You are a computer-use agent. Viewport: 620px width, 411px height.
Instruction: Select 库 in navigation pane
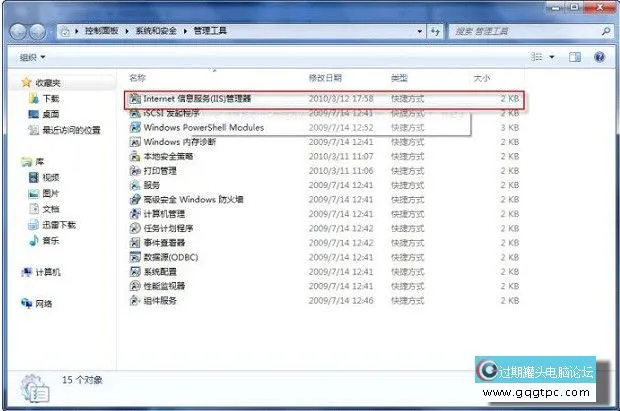tap(40, 162)
